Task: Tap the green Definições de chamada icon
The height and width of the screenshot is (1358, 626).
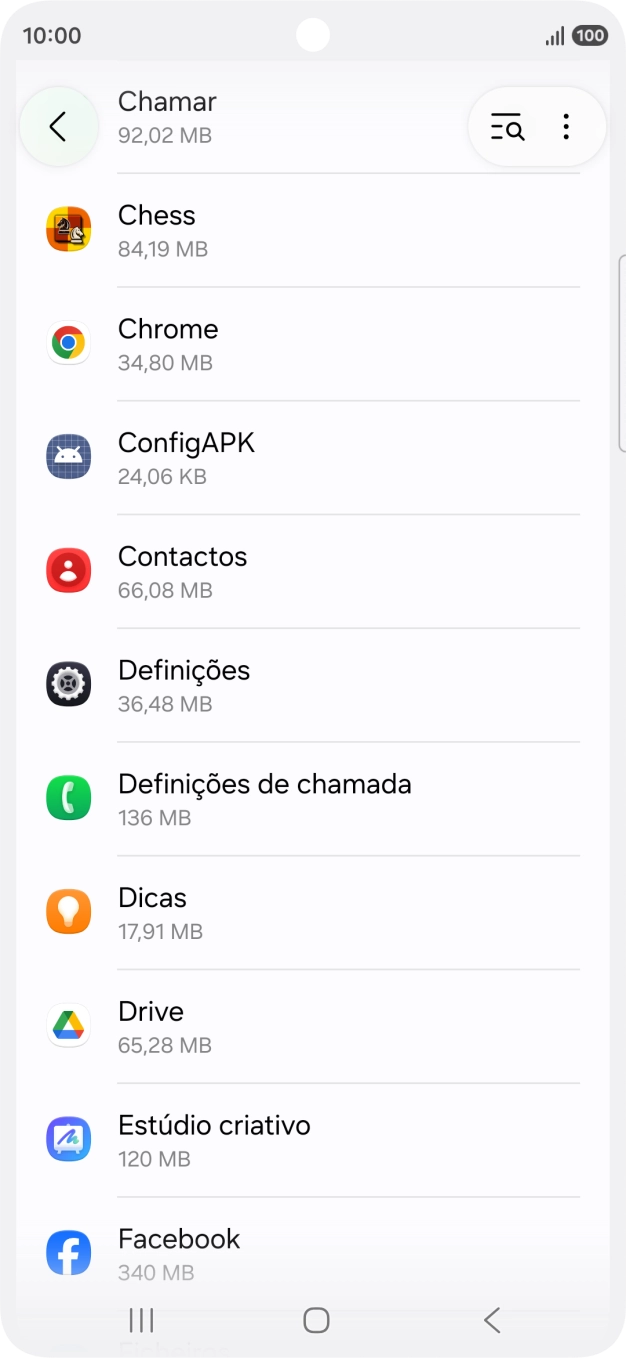Action: pos(68,797)
